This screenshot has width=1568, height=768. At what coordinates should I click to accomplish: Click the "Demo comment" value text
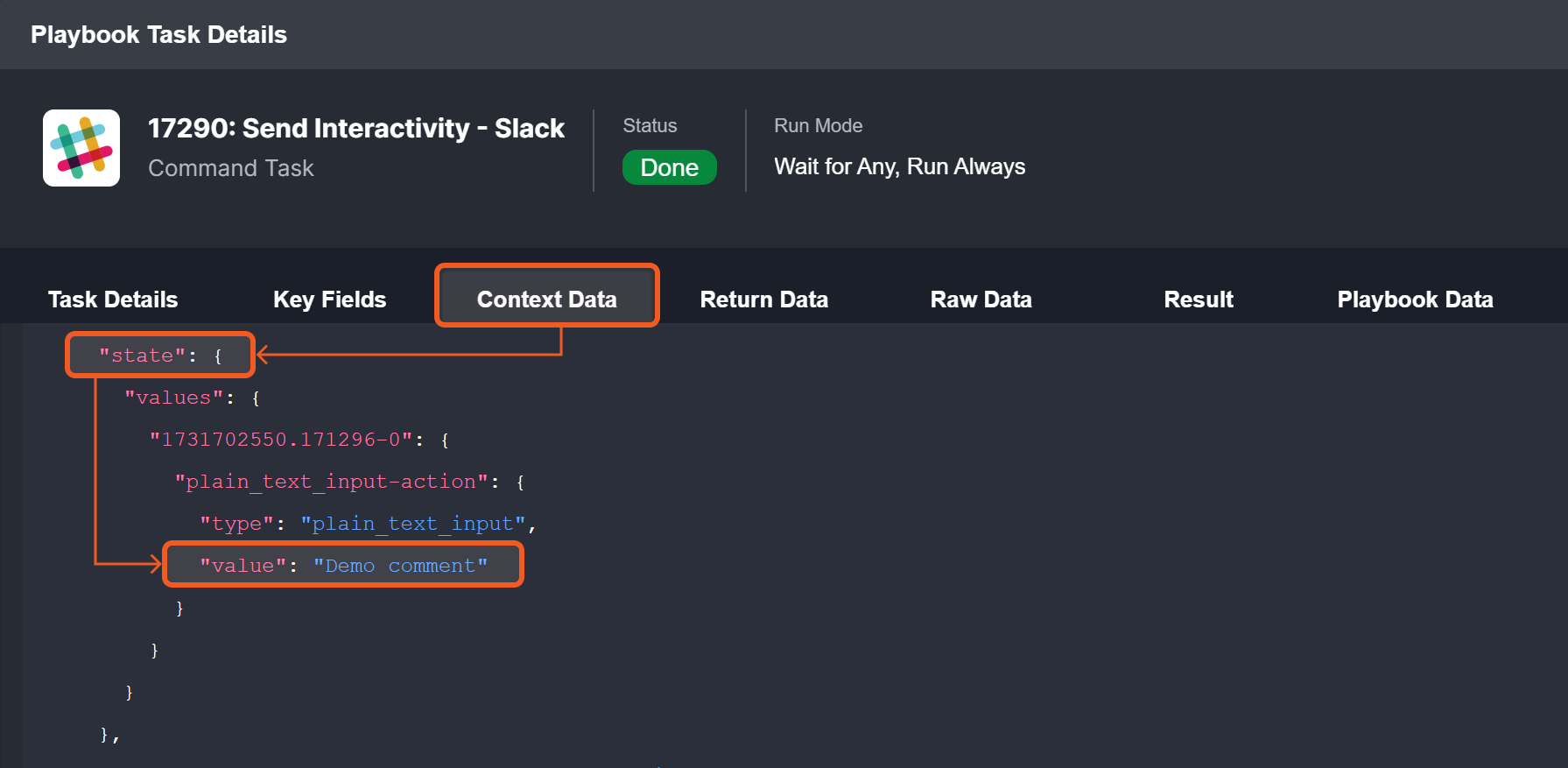tap(400, 566)
